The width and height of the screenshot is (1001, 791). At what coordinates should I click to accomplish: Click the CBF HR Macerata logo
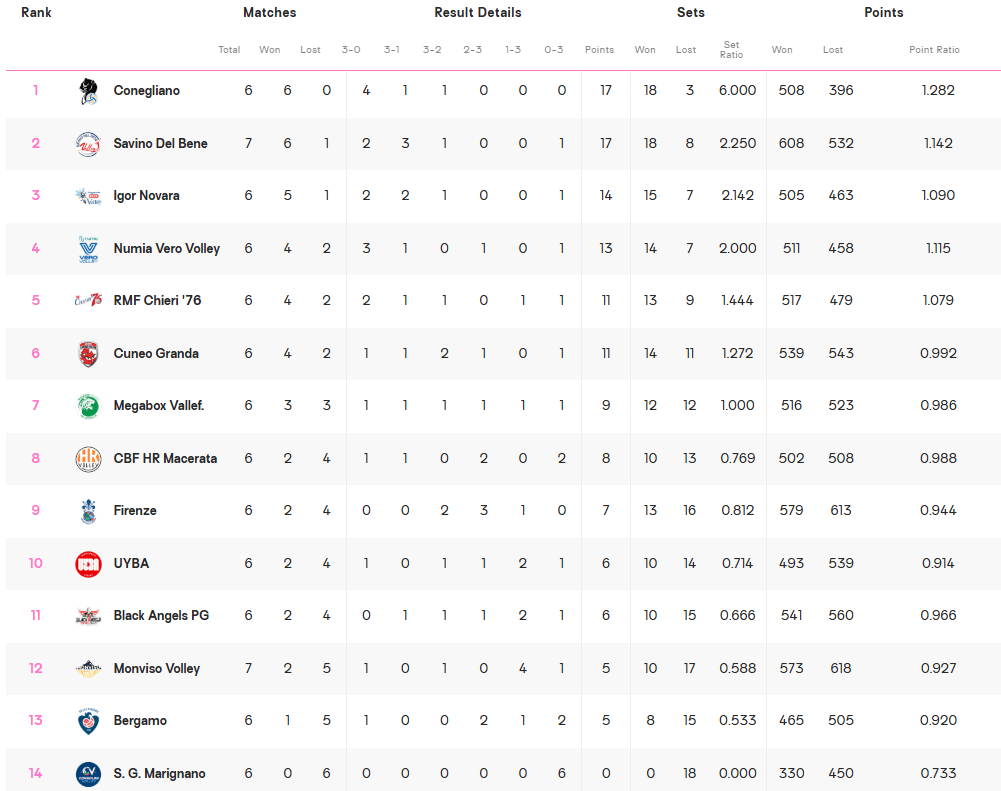88,459
